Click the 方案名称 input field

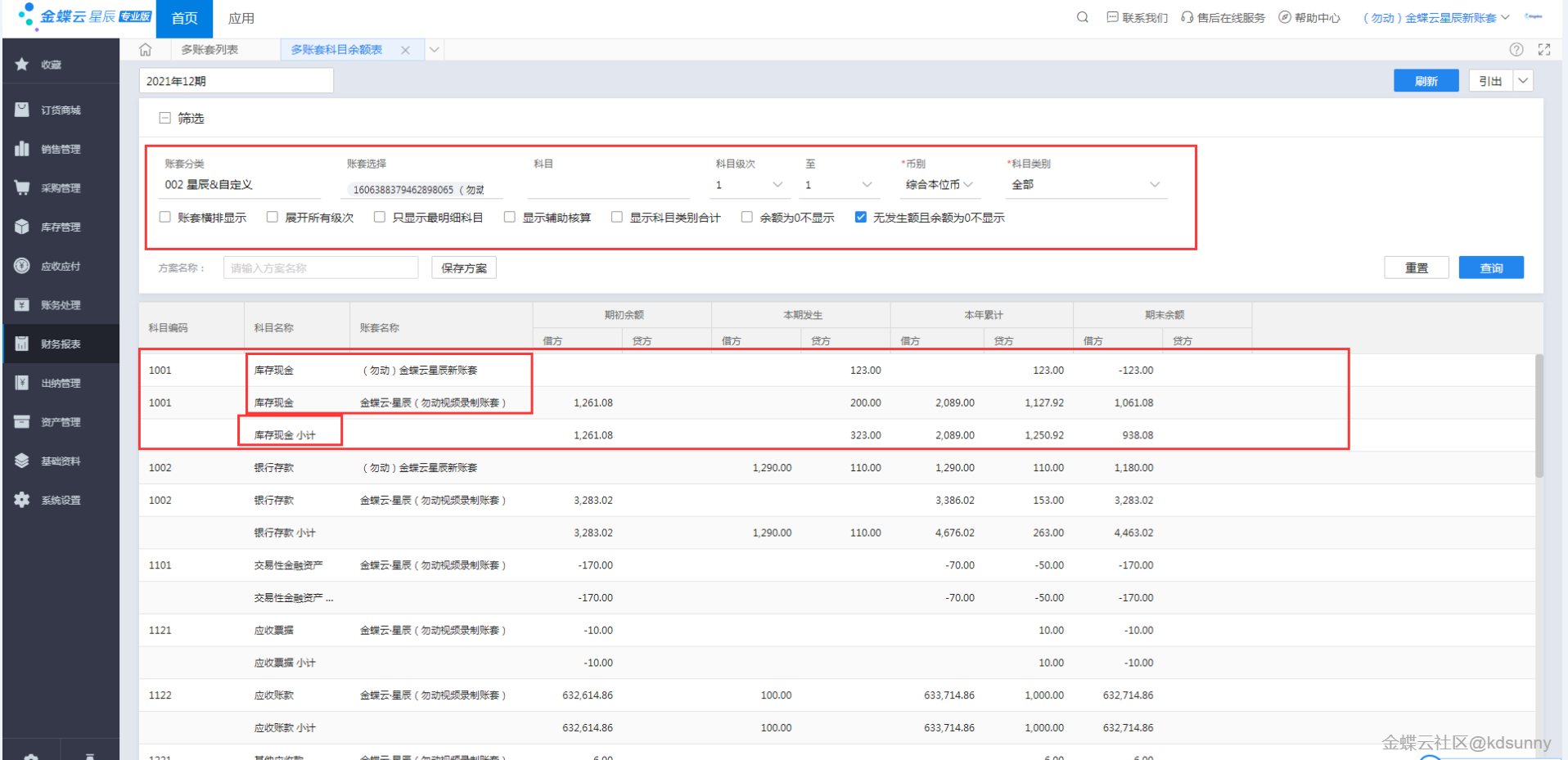320,268
